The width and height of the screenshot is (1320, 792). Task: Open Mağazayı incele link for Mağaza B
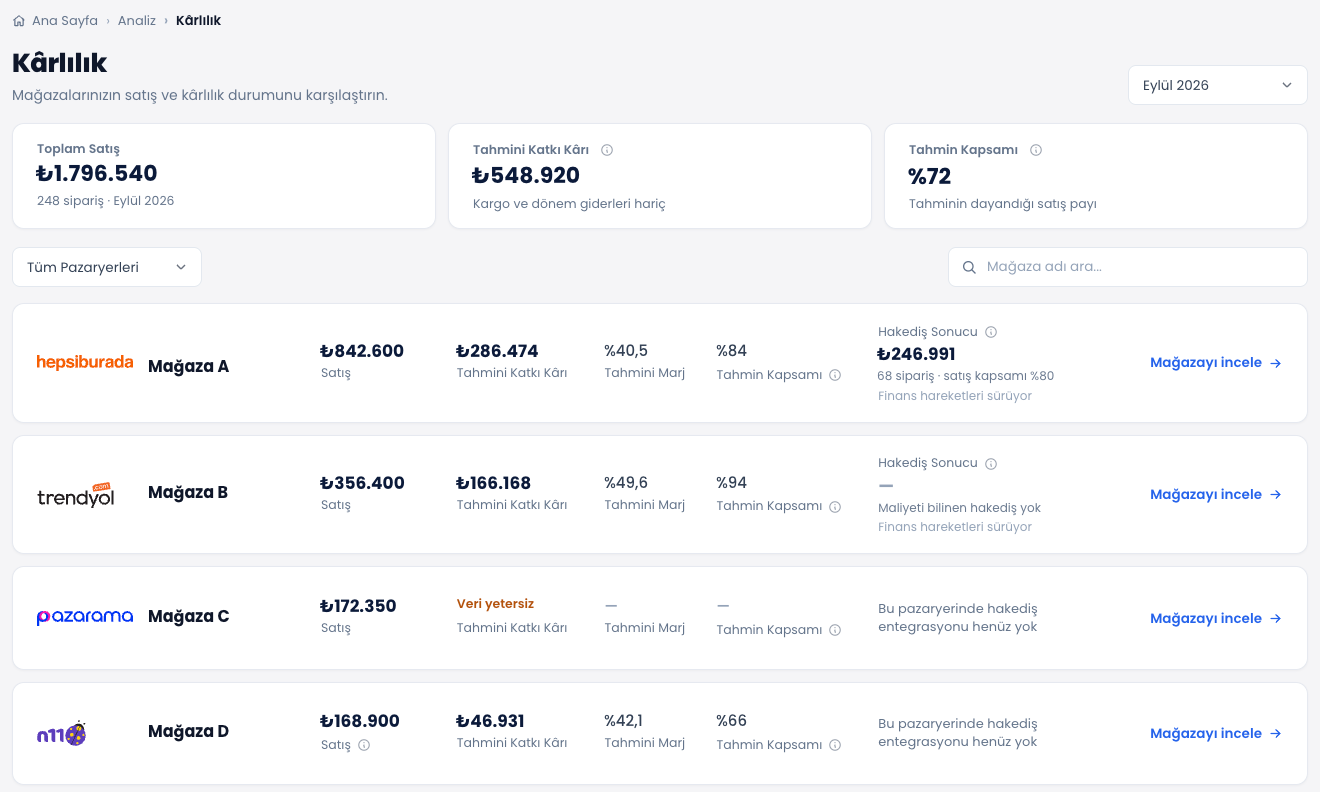(1216, 495)
